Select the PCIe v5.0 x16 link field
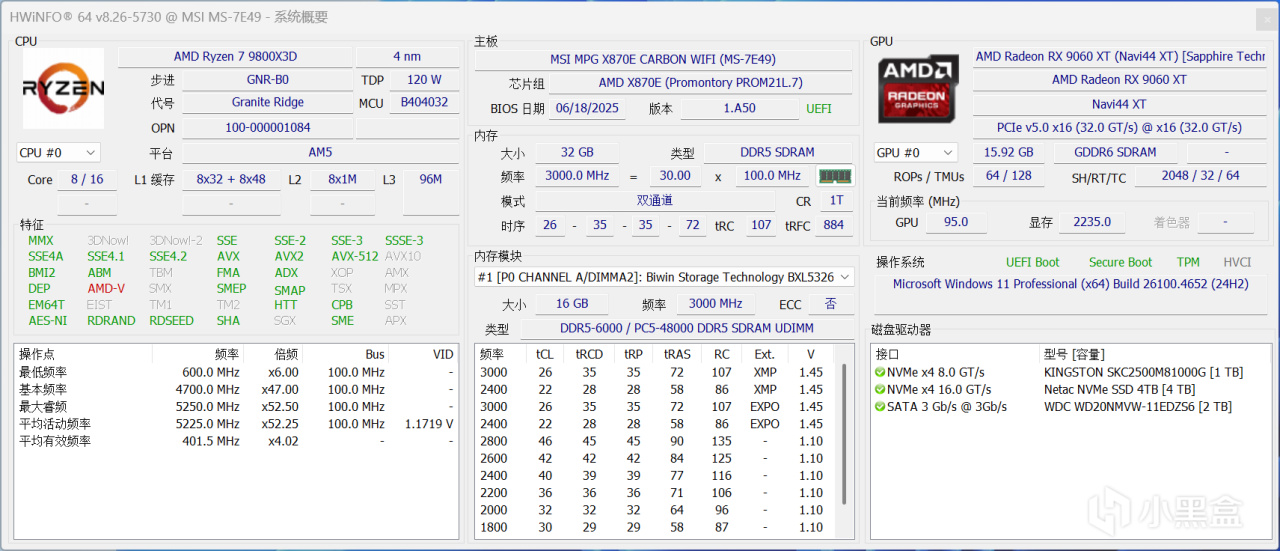Image resolution: width=1280 pixels, height=551 pixels. coord(1119,128)
